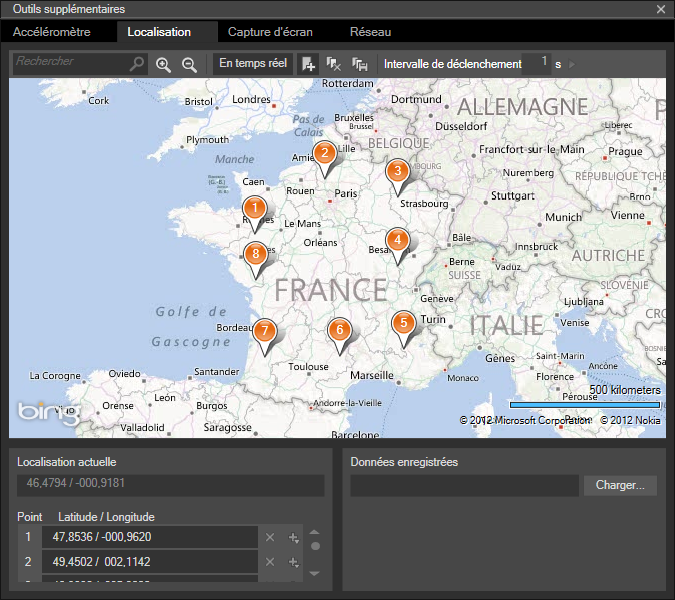The image size is (675, 600).
Task: Activate the add pushpin tool
Action: pos(308,64)
